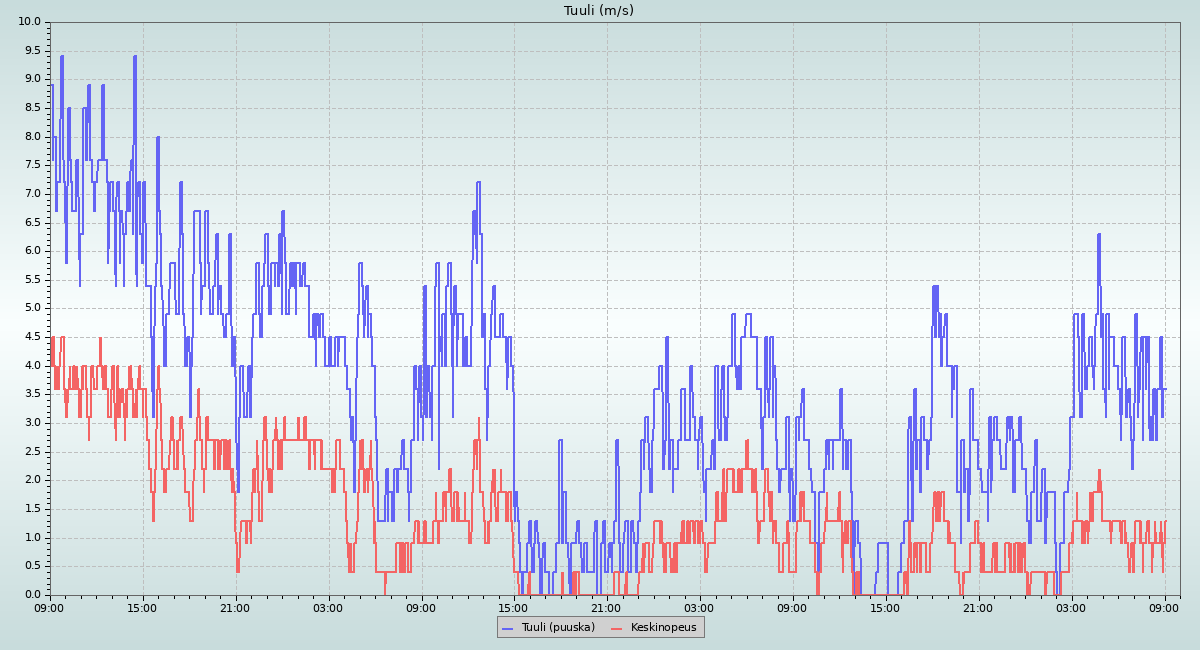The height and width of the screenshot is (650, 1200).
Task: Click the 2.5 y-axis tick label
Action: point(33,451)
